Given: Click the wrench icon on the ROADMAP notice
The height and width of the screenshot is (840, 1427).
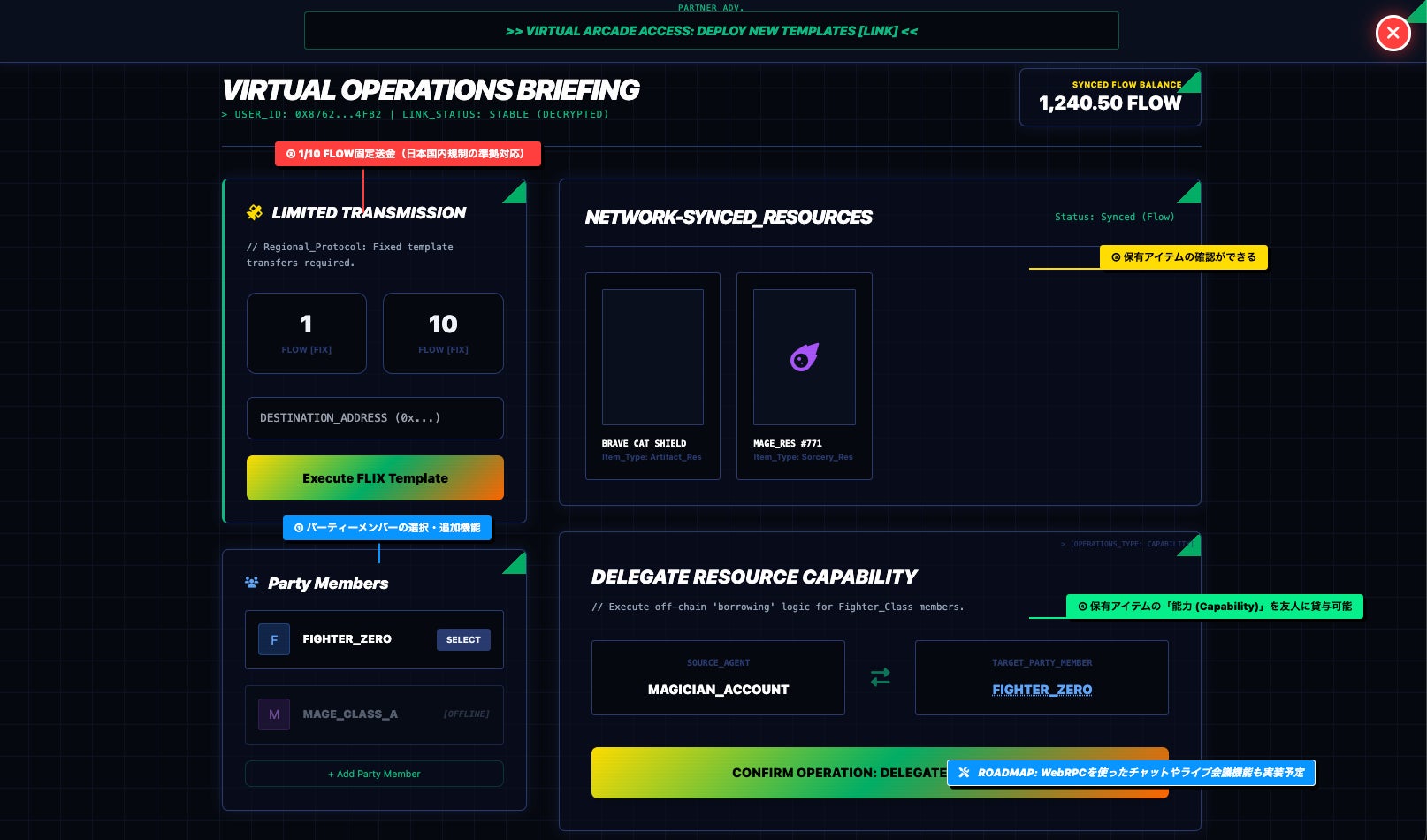Looking at the screenshot, I should [965, 772].
